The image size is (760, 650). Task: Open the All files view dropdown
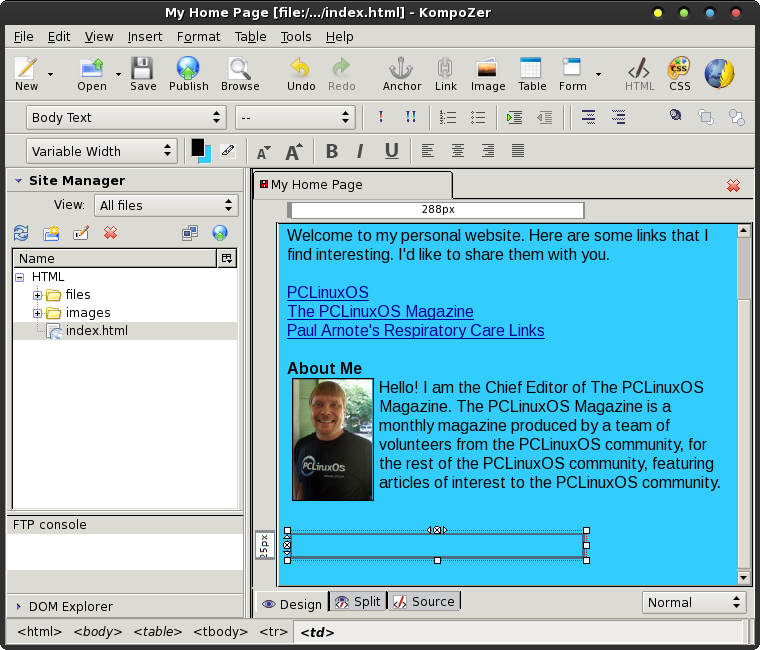coord(166,206)
